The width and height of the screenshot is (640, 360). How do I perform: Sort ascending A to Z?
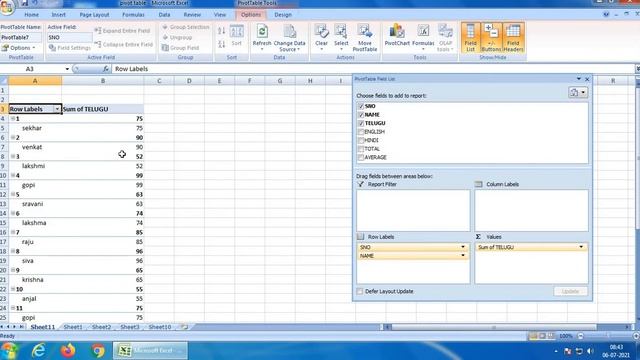(222, 31)
